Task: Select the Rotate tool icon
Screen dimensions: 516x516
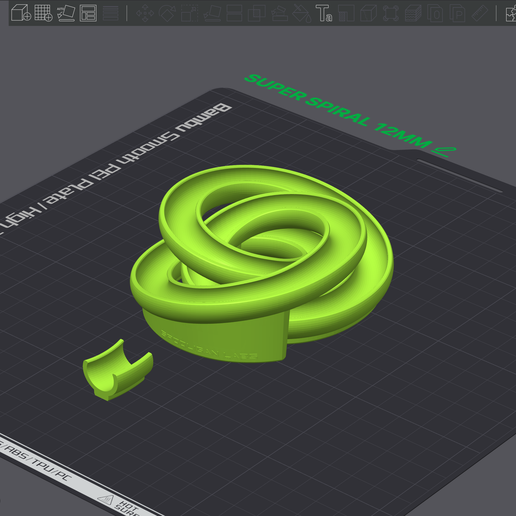Action: click(167, 13)
